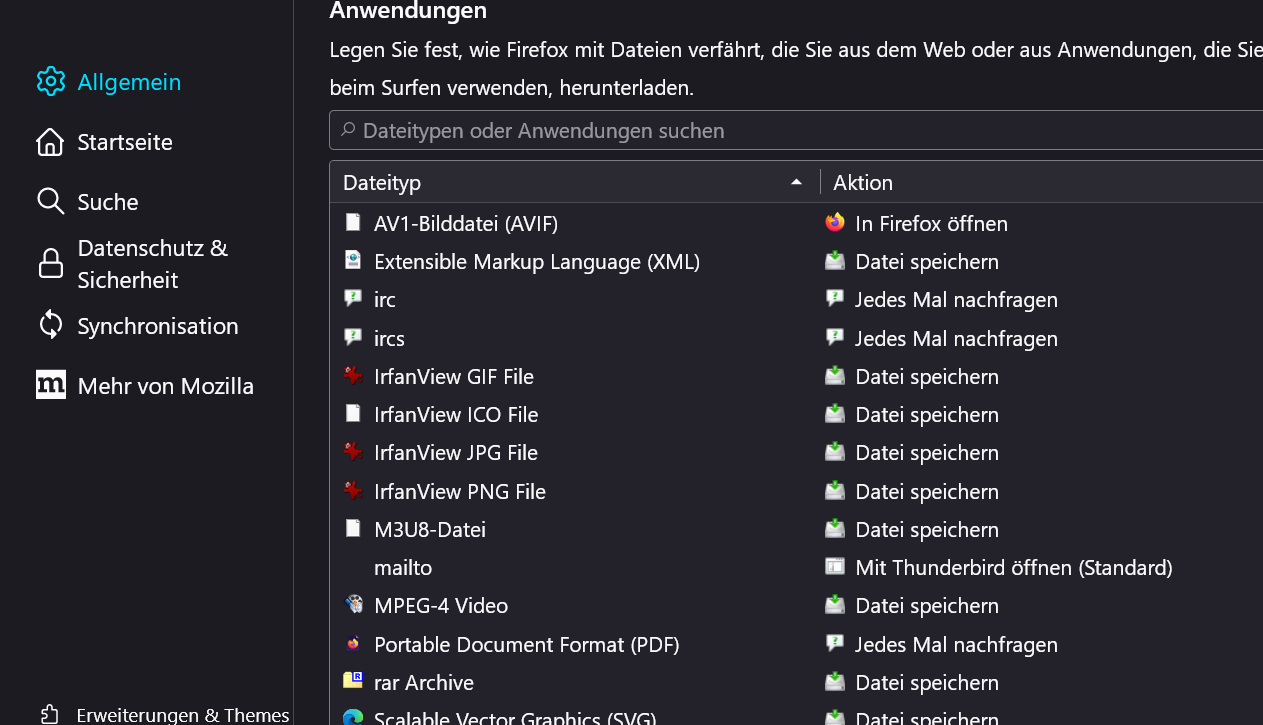Open action dropdown for mailto row

point(1013,567)
